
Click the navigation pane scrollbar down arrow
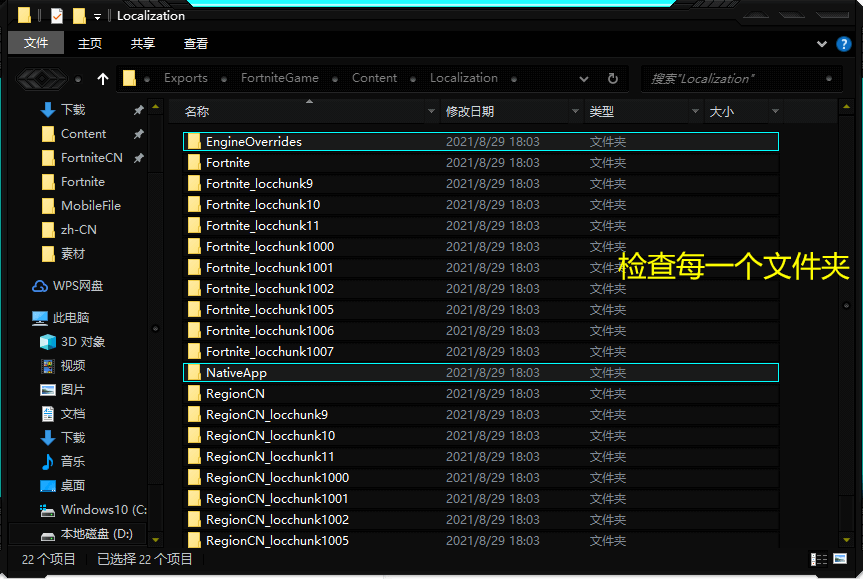point(156,540)
